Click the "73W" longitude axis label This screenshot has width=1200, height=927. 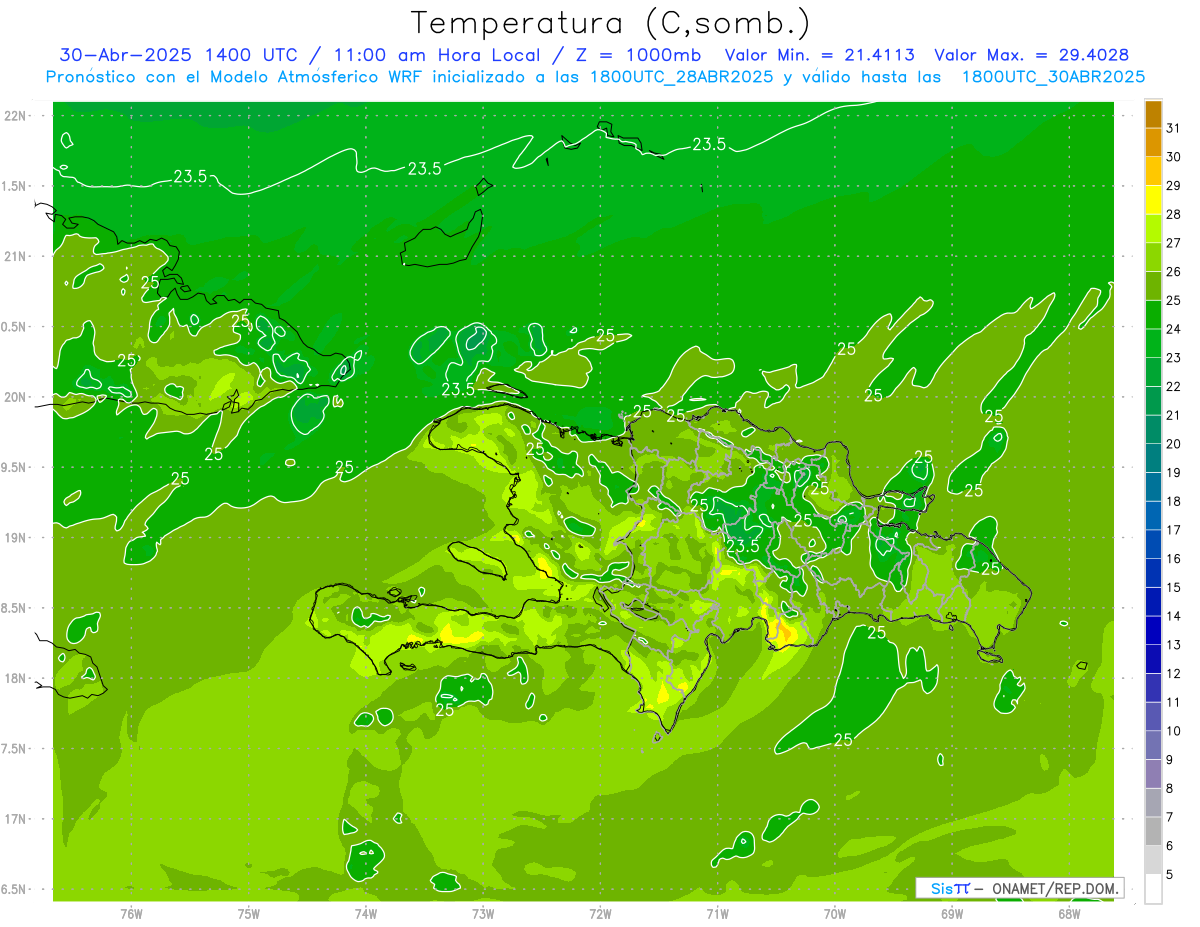[x=483, y=914]
